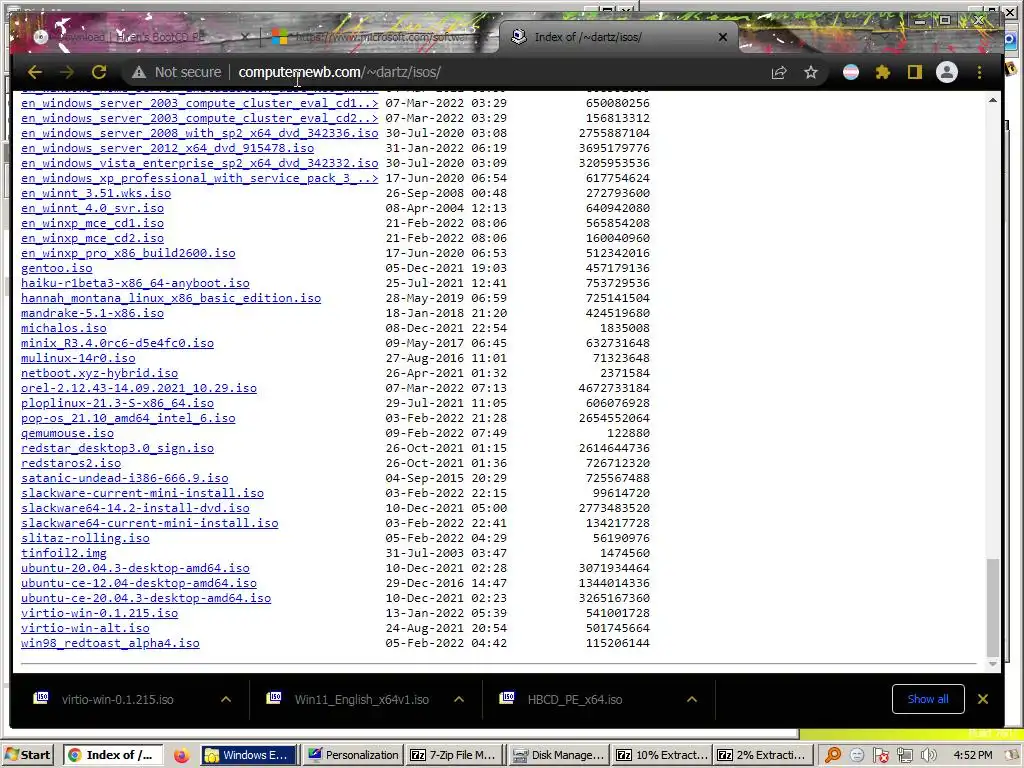
Task: Click the volume speaker tray icon
Action: tap(928, 756)
